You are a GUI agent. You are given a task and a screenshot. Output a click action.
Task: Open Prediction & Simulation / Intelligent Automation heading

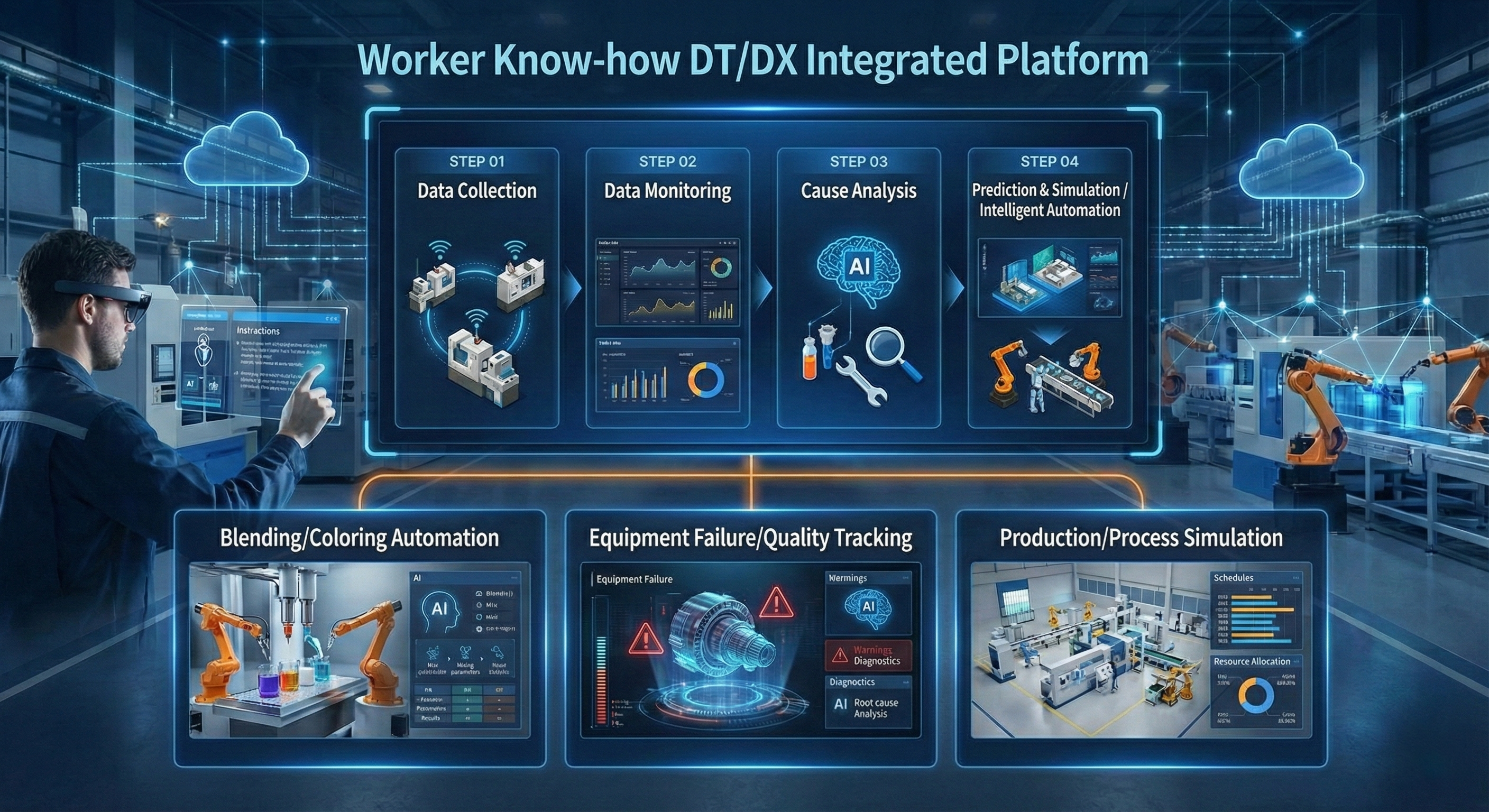click(x=1049, y=200)
